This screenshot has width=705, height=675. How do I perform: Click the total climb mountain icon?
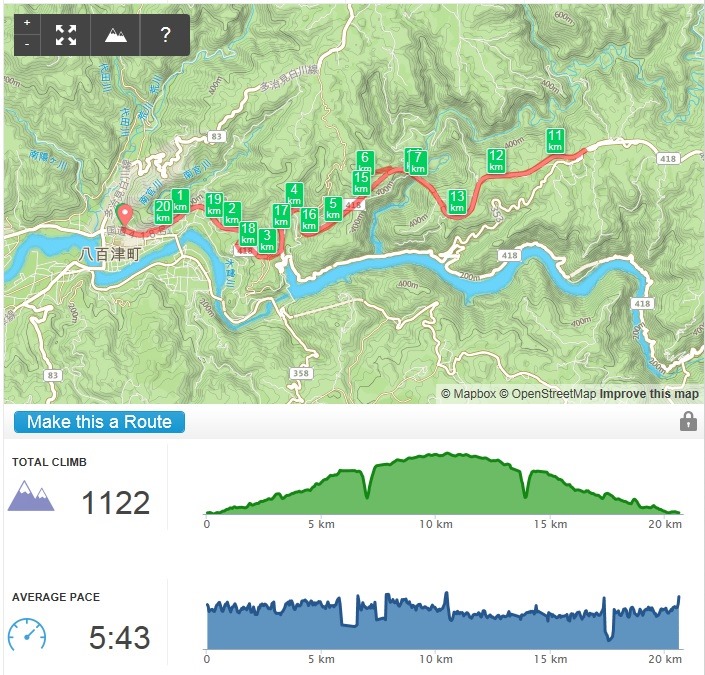(x=31, y=496)
